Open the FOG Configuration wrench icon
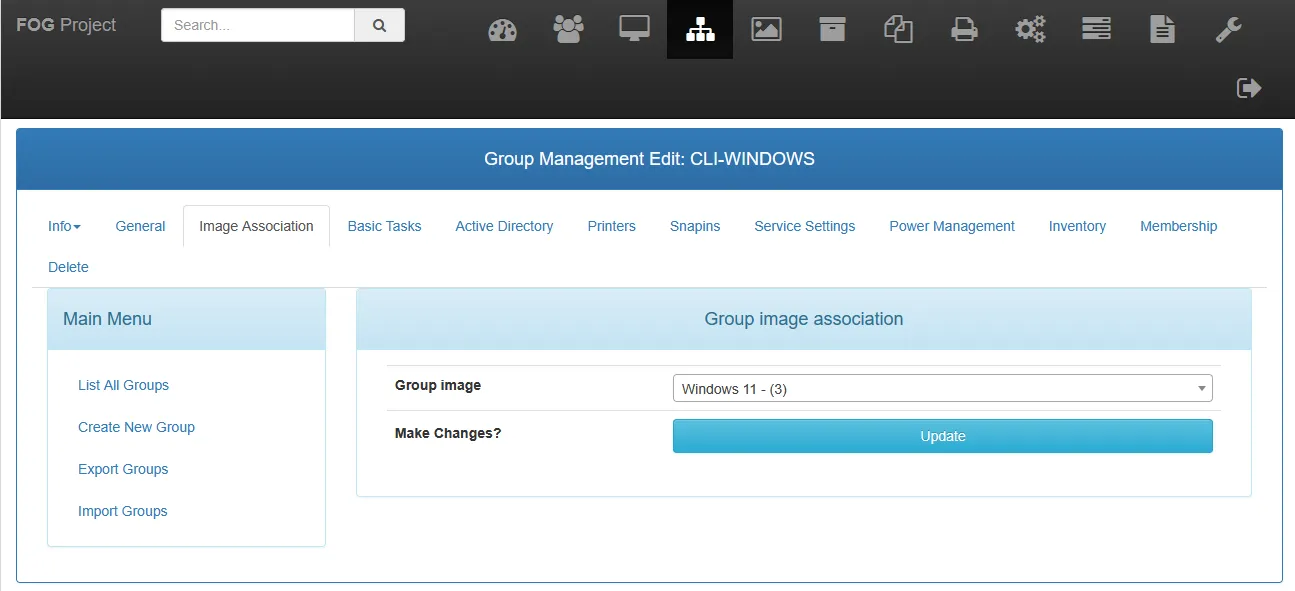The height and width of the screenshot is (591, 1295). [1228, 30]
